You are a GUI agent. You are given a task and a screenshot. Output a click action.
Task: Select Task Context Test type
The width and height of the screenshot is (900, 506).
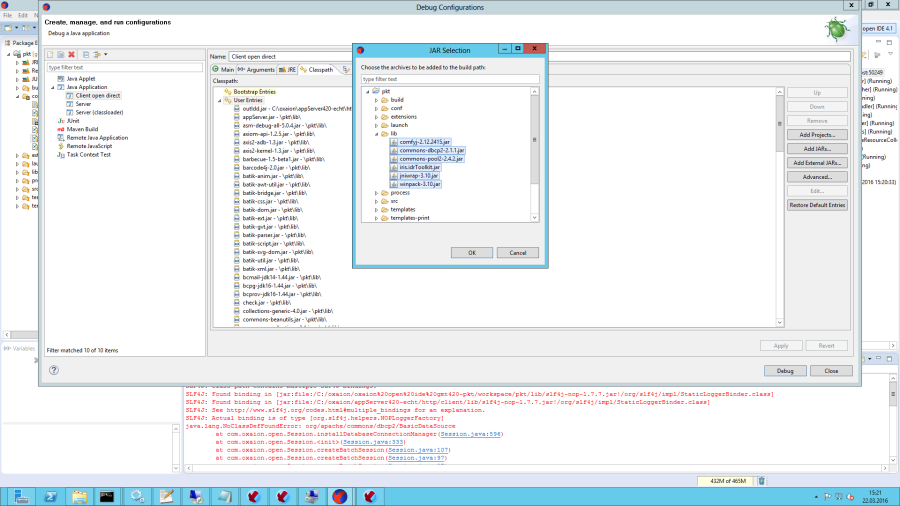click(x=88, y=154)
